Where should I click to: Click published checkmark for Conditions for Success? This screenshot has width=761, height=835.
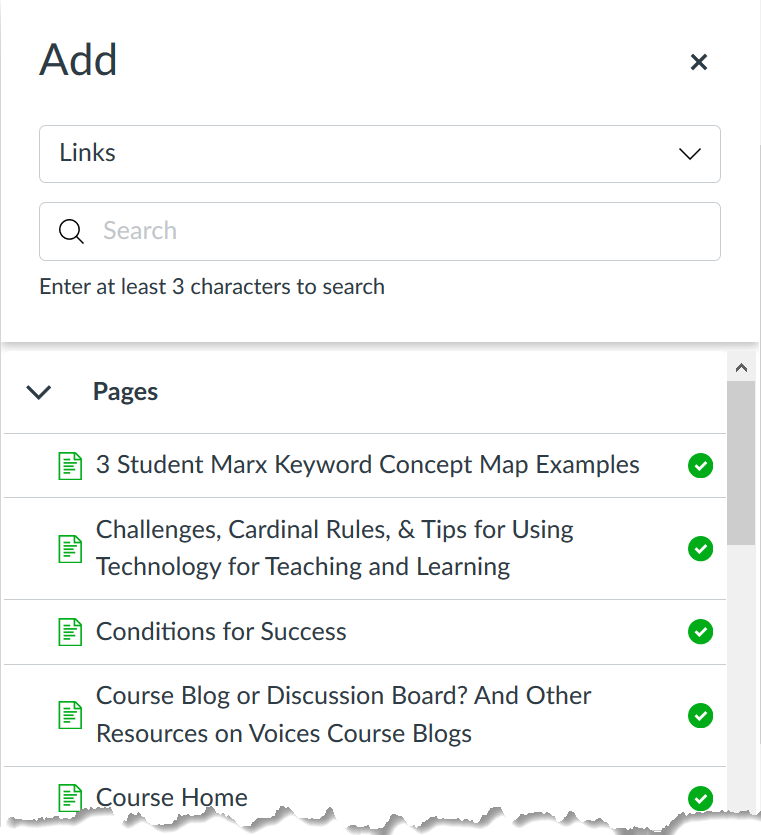701,632
